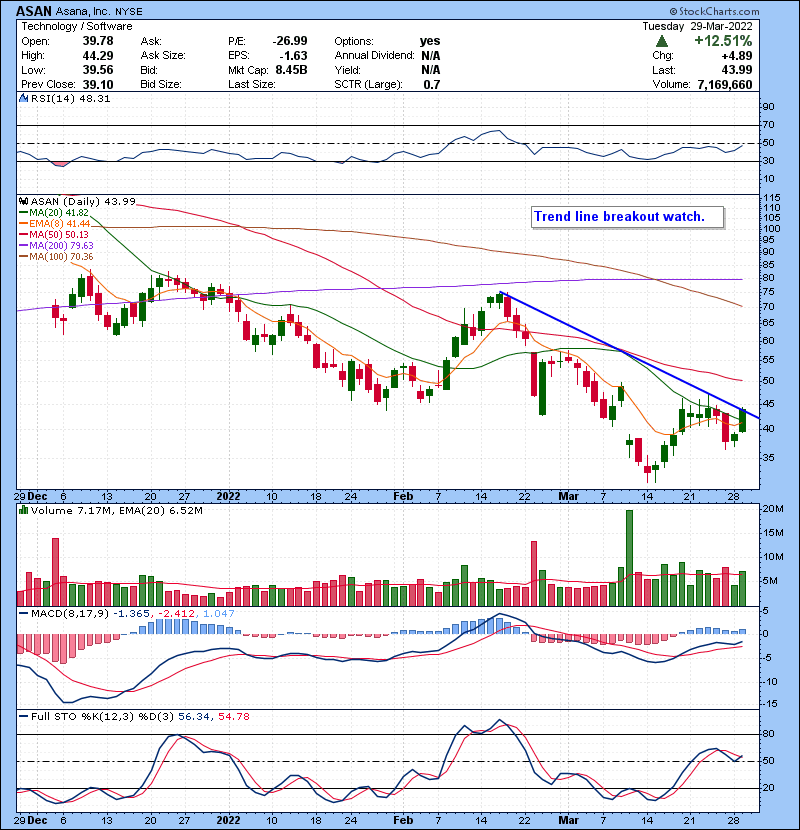This screenshot has width=800, height=830.
Task: Click the latest green candlestick at far right
Action: pos(743,420)
